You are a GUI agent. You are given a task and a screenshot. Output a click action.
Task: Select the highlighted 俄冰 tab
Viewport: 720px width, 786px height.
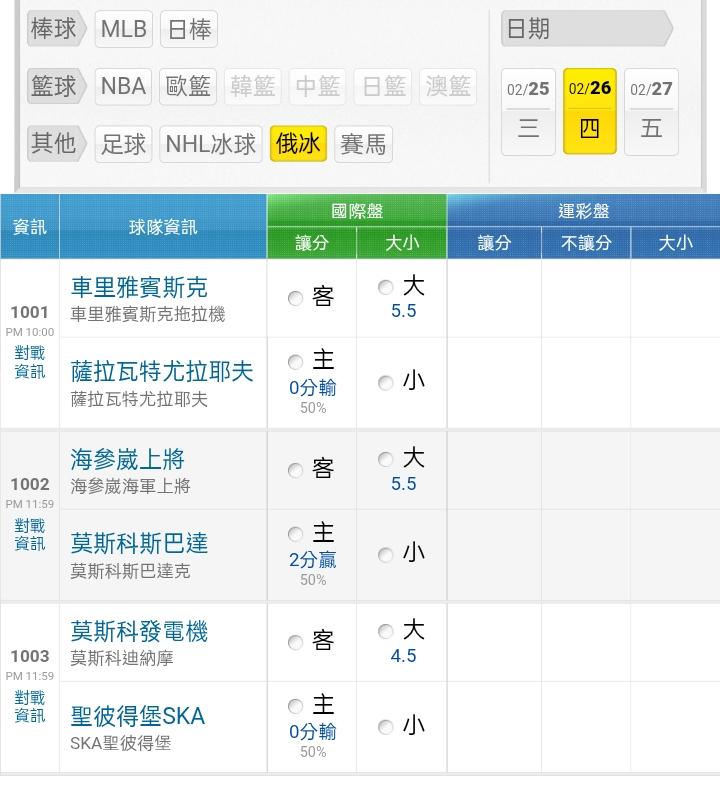pos(298,144)
